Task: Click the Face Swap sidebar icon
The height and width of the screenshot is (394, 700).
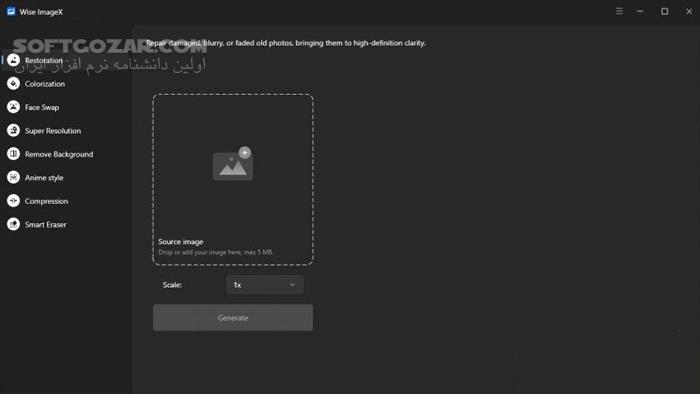Action: (x=13, y=107)
